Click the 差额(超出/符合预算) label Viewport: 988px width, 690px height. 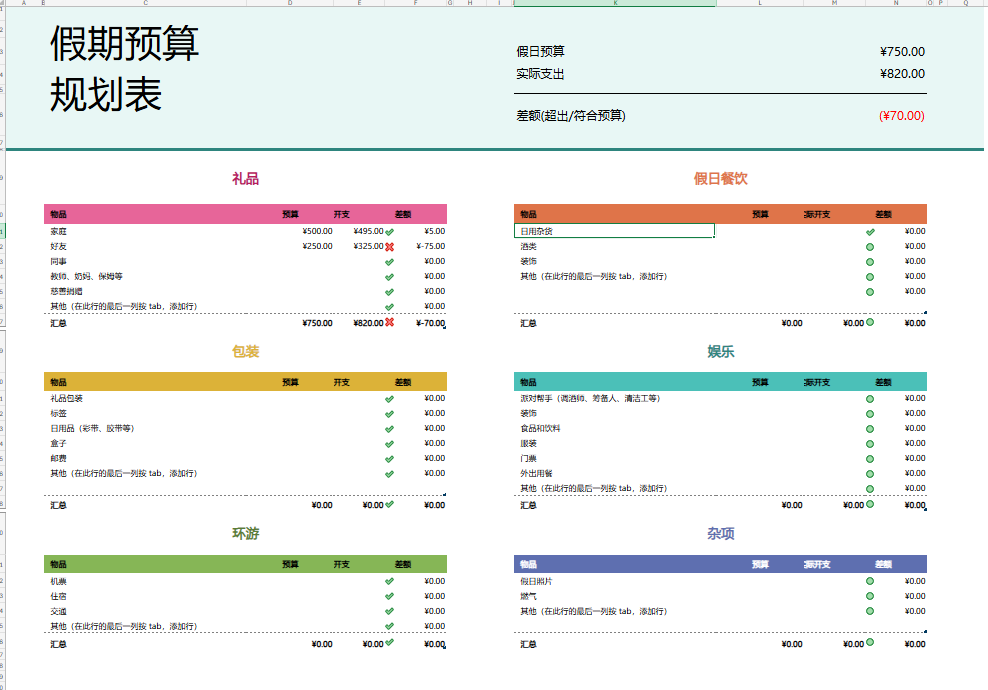[571, 115]
